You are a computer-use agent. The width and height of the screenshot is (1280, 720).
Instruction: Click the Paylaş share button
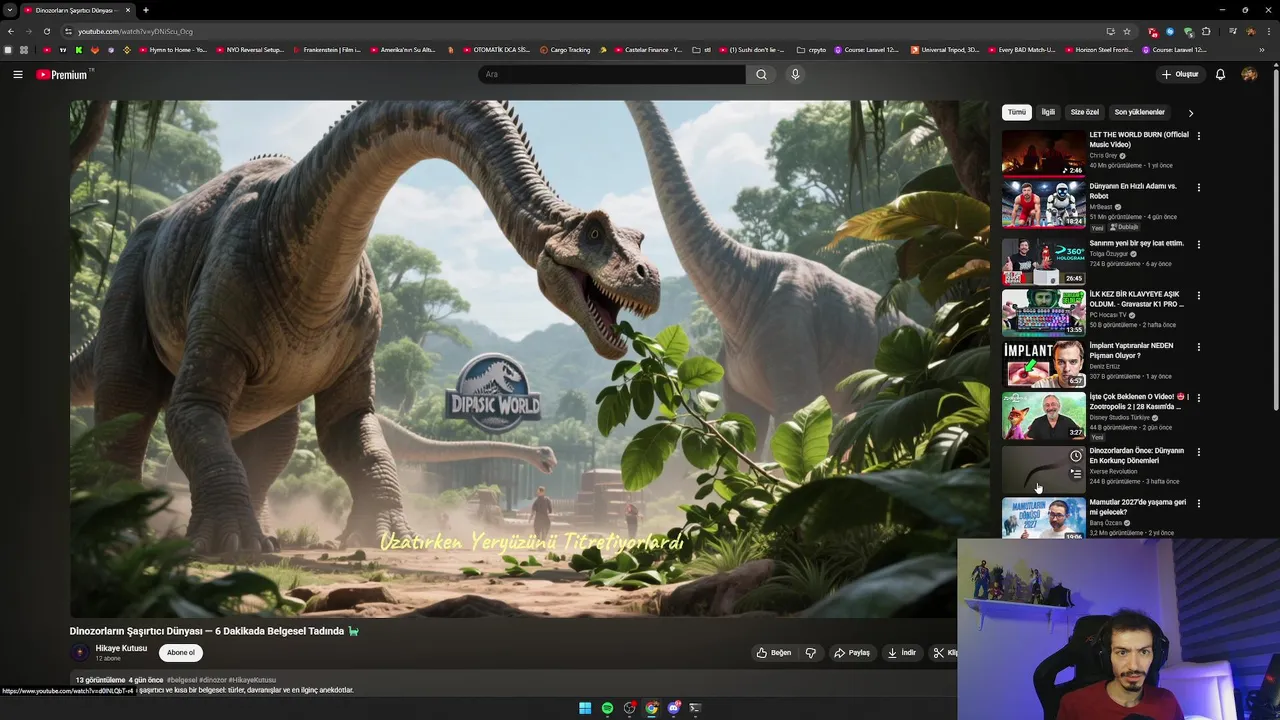[852, 653]
